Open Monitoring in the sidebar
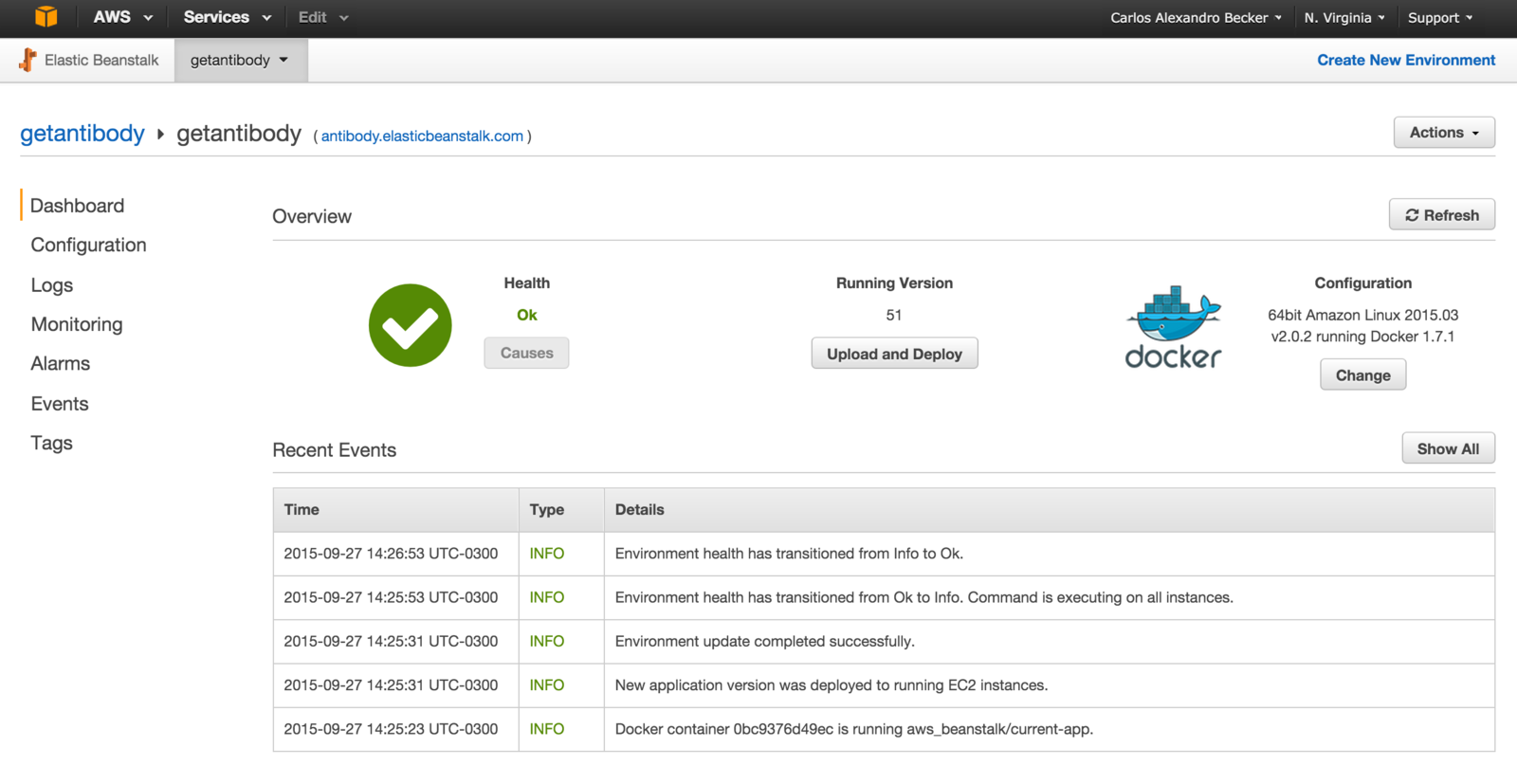 tap(77, 324)
